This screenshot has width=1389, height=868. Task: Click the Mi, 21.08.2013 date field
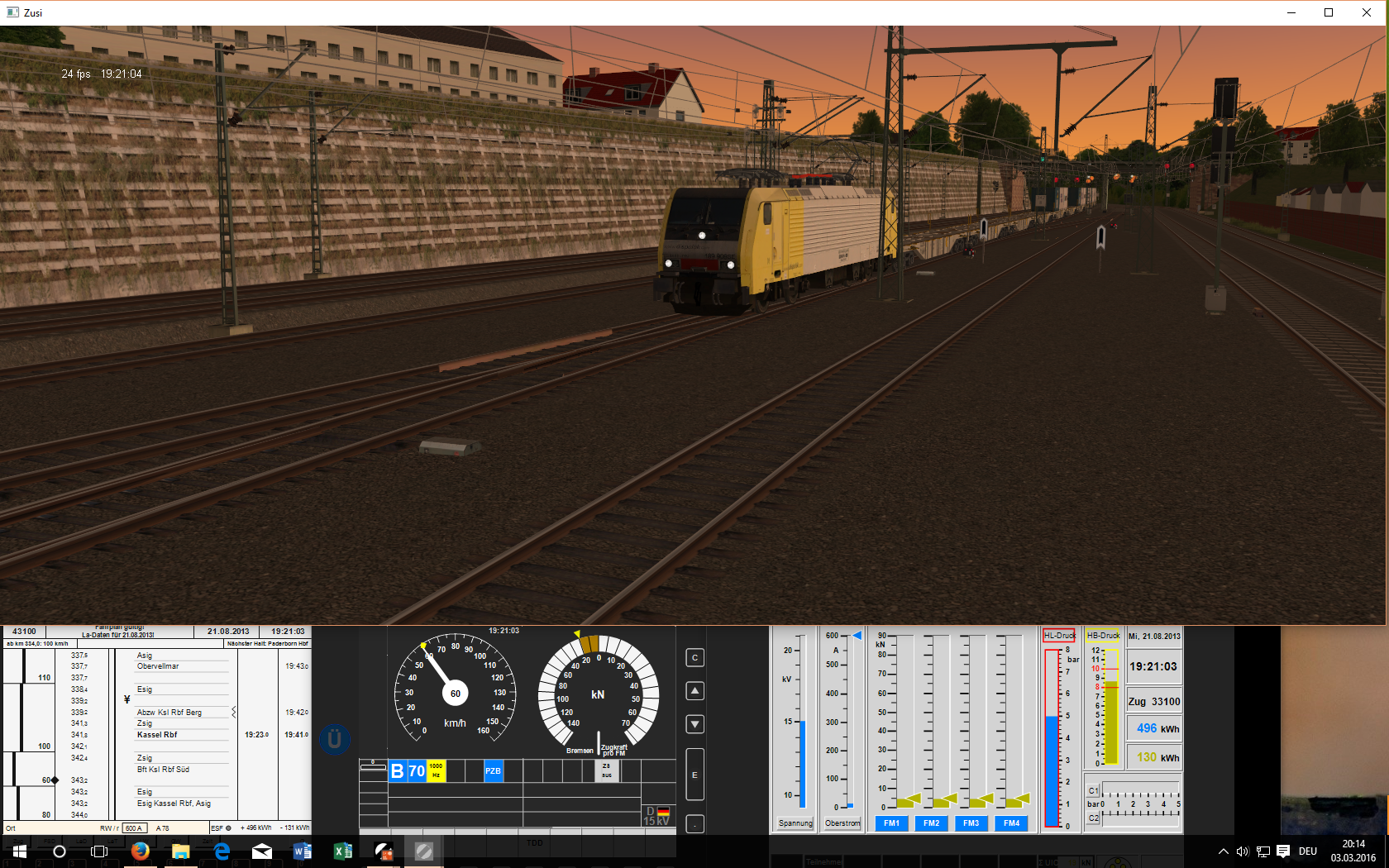(1154, 636)
